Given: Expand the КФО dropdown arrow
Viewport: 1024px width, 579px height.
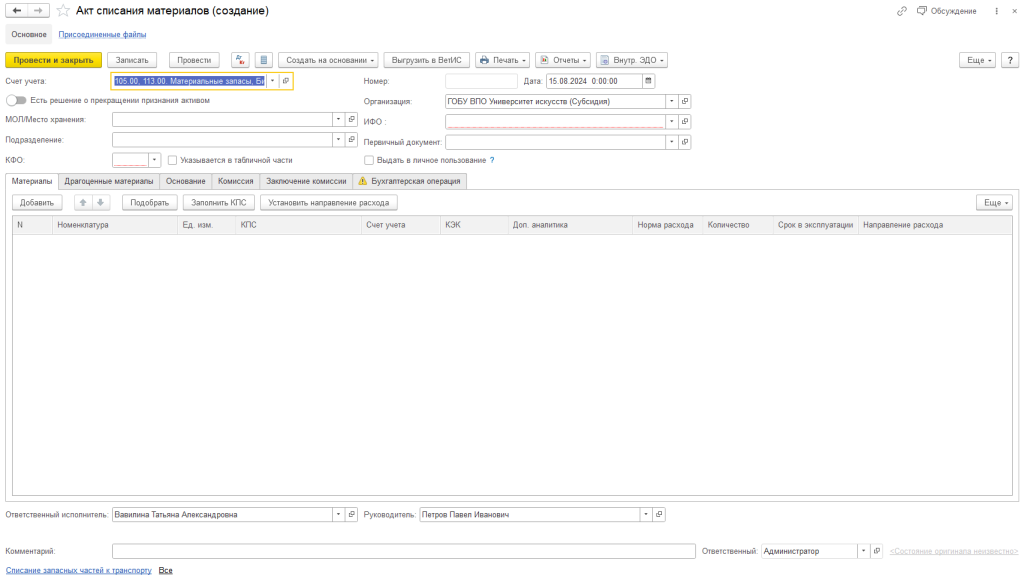Looking at the screenshot, I should (154, 160).
